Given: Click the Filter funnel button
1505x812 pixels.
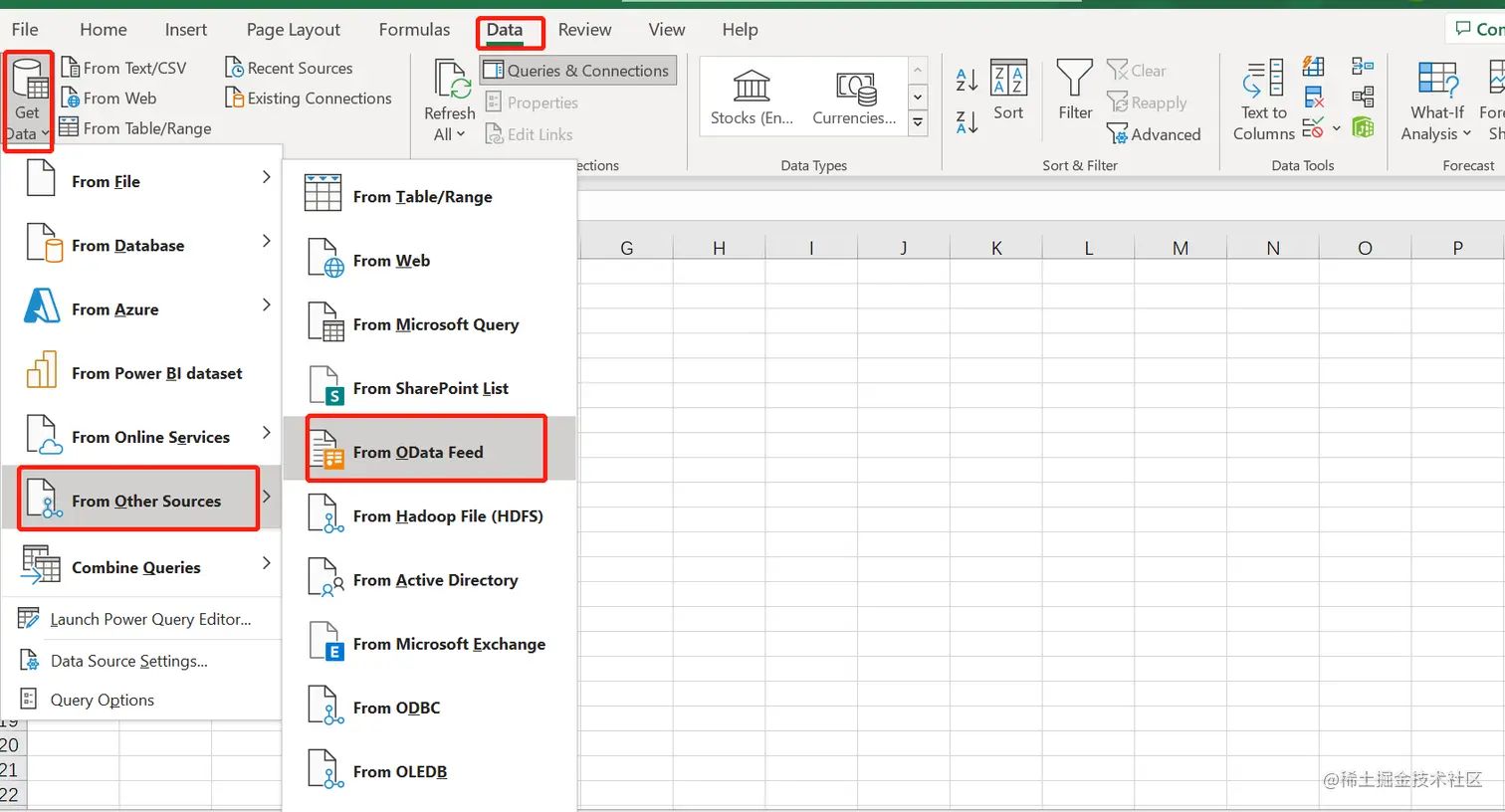Looking at the screenshot, I should coord(1075,91).
